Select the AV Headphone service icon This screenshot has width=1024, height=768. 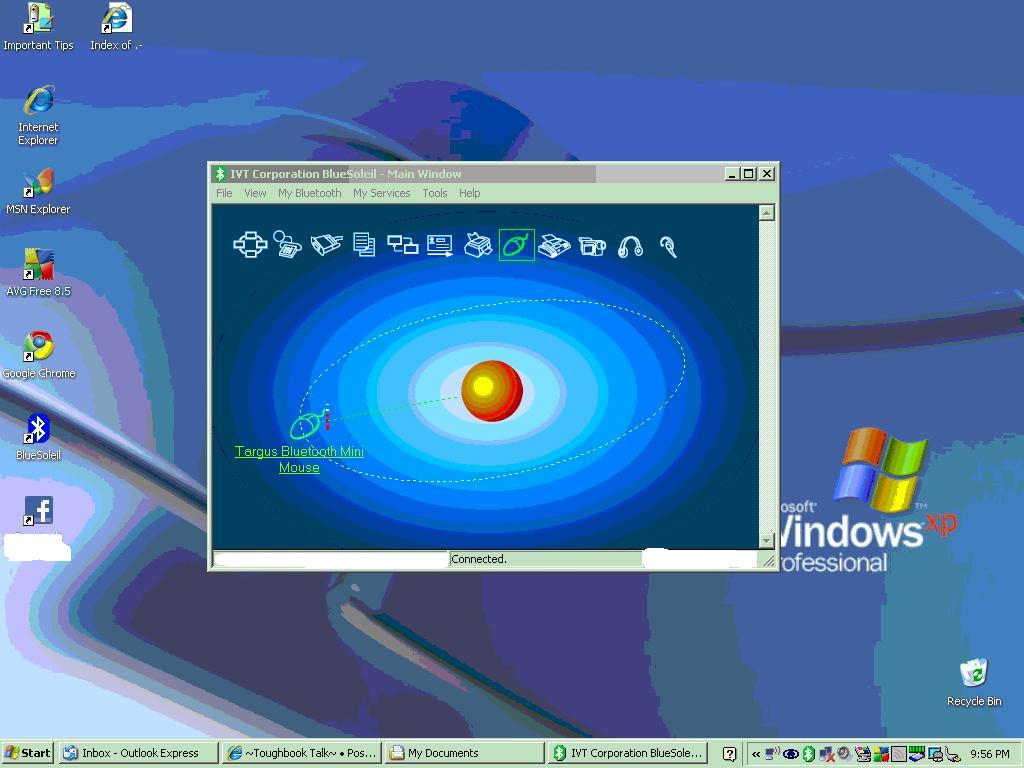630,246
